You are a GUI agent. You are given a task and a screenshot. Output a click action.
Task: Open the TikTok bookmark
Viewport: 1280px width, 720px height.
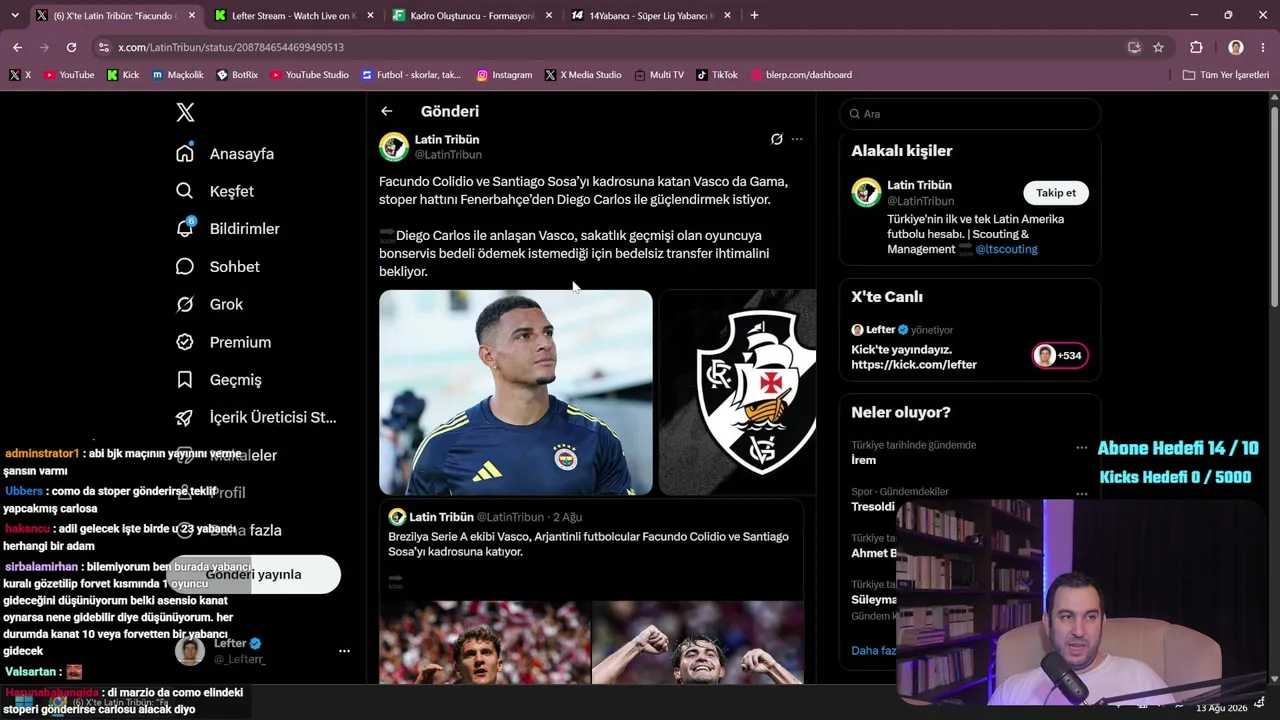click(x=717, y=75)
